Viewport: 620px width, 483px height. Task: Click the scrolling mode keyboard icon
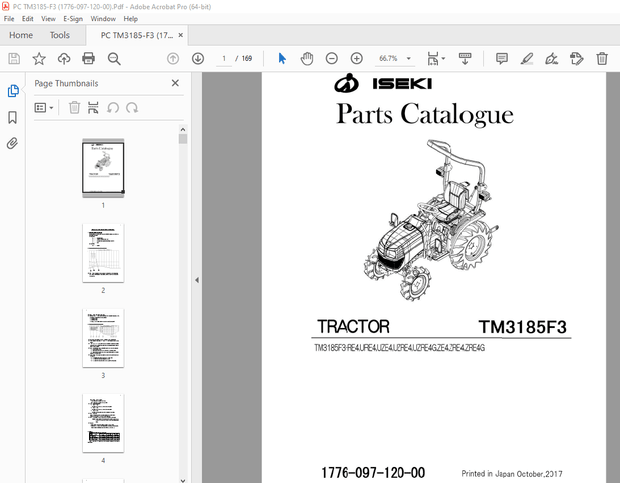(465, 59)
